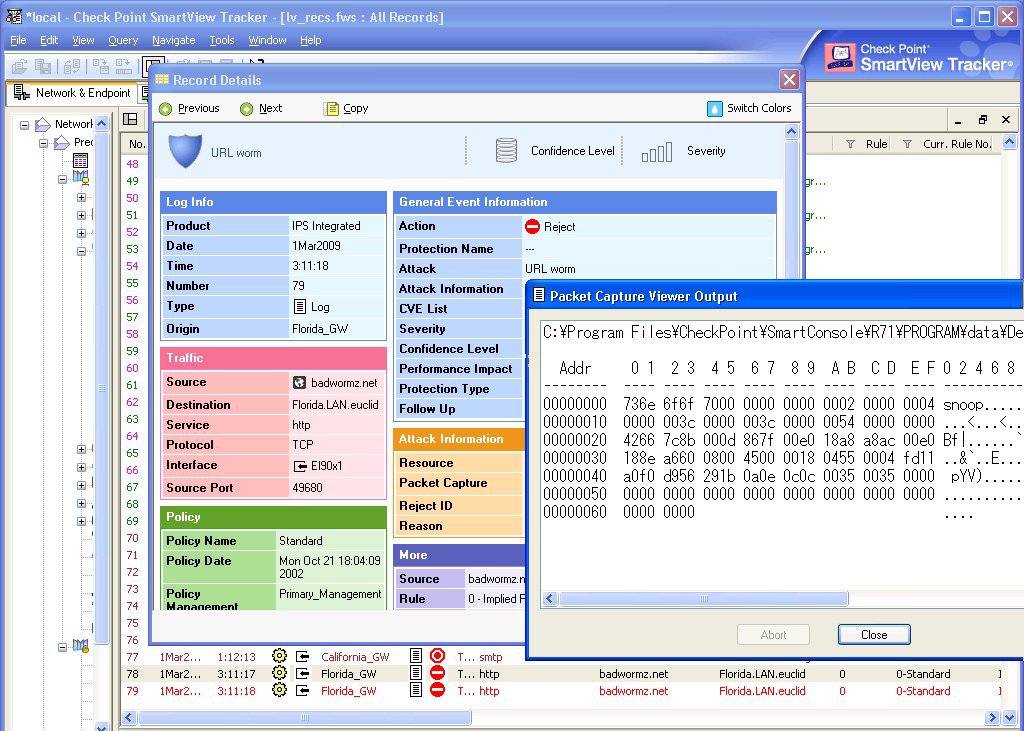Click the Check Point SmartView Tracker logo
1024x731 pixels.
point(916,57)
